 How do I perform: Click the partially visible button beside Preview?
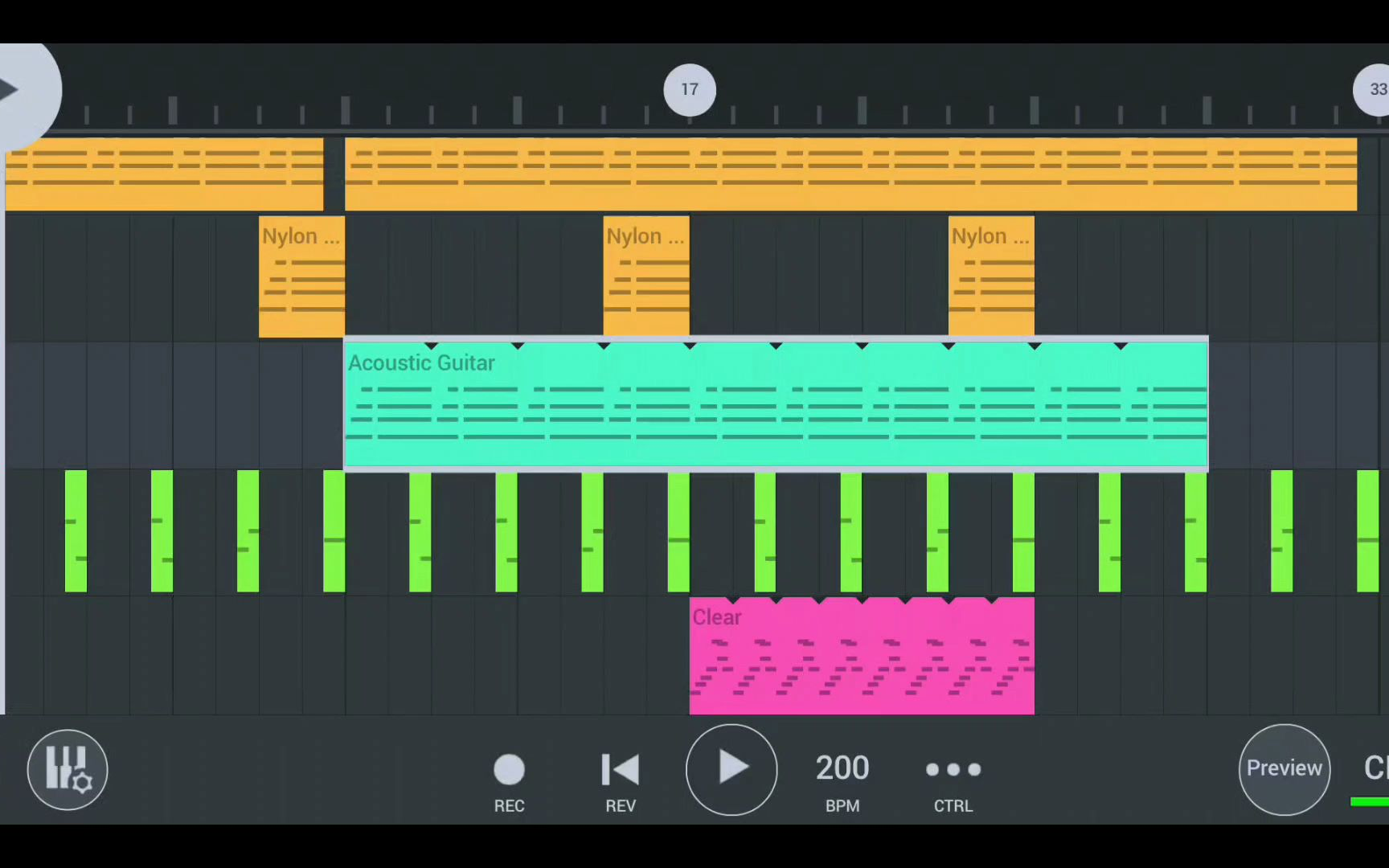pyautogui.click(x=1375, y=768)
